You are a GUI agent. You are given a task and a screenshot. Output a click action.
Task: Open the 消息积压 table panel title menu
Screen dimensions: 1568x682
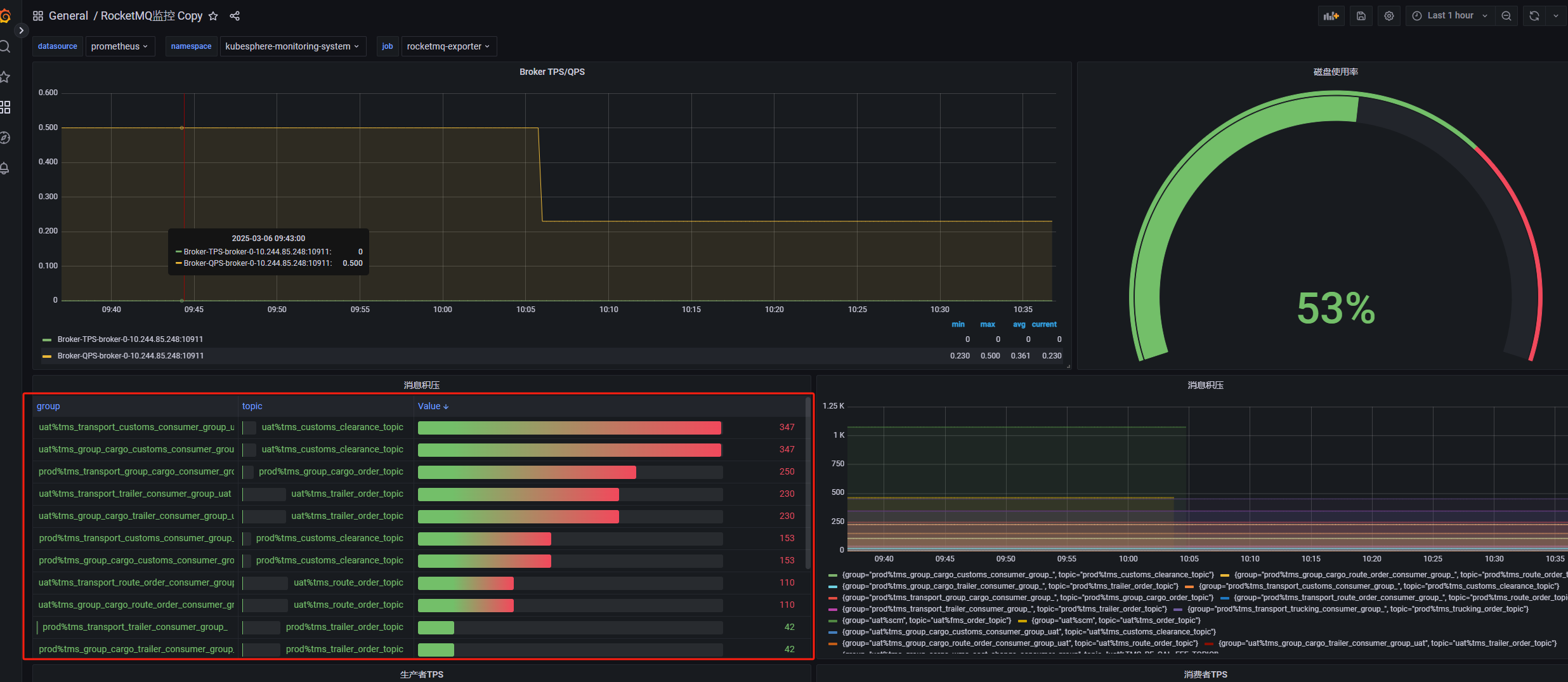422,385
